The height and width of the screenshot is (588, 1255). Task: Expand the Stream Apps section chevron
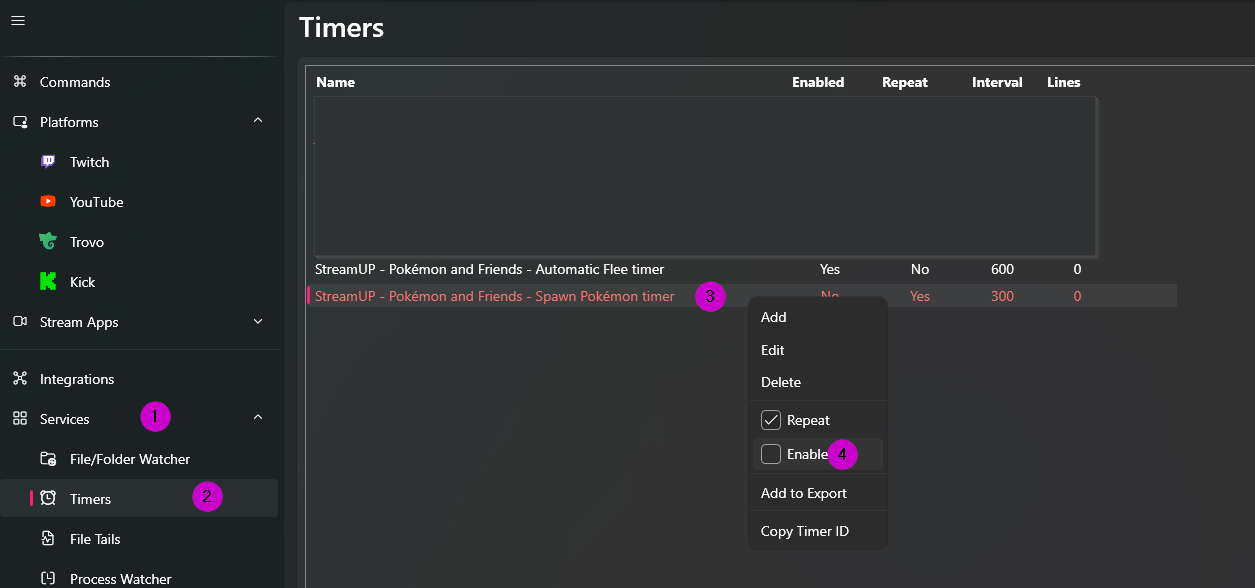coord(258,322)
